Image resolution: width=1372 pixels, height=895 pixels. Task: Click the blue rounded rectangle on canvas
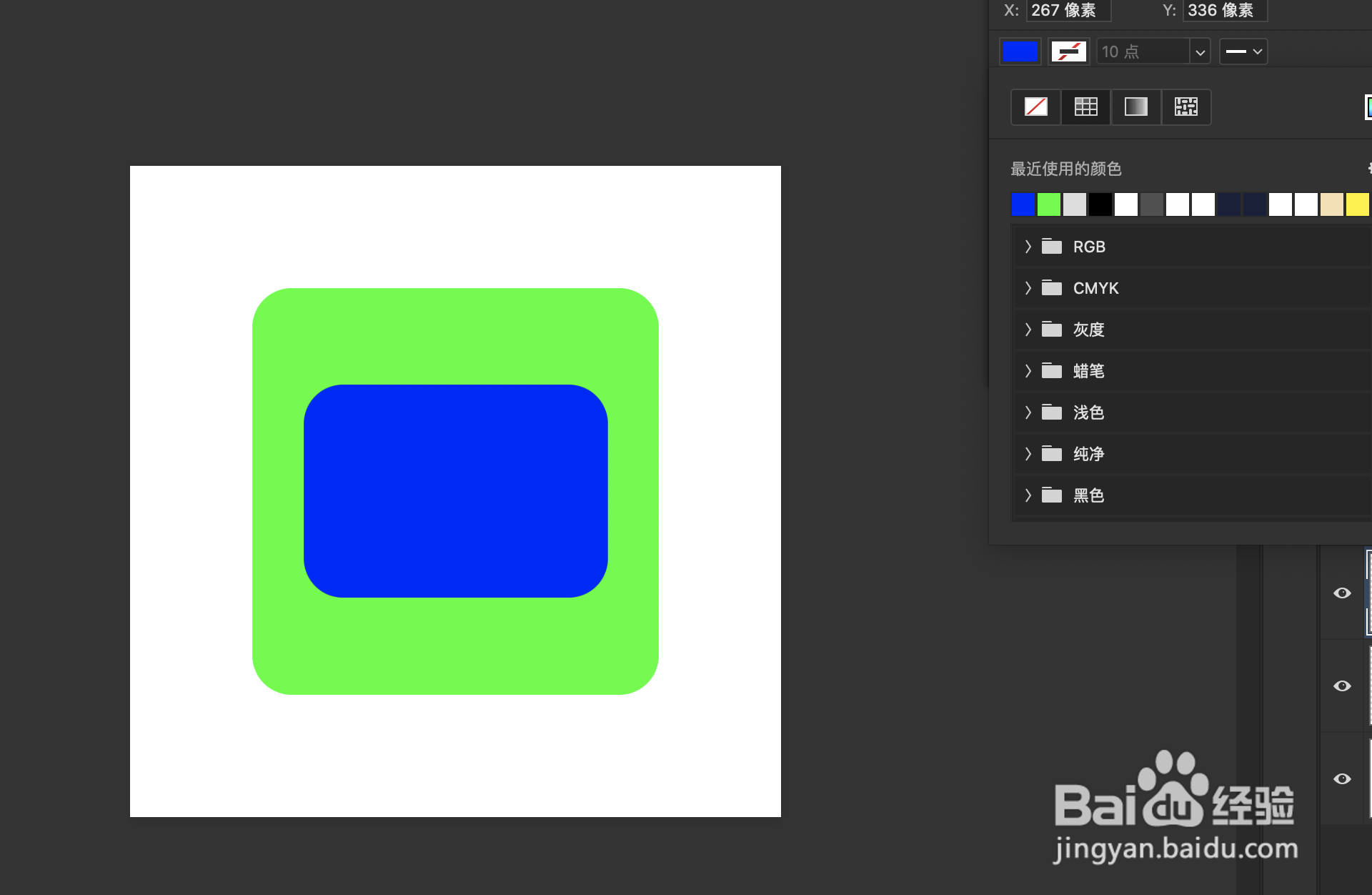pos(455,491)
